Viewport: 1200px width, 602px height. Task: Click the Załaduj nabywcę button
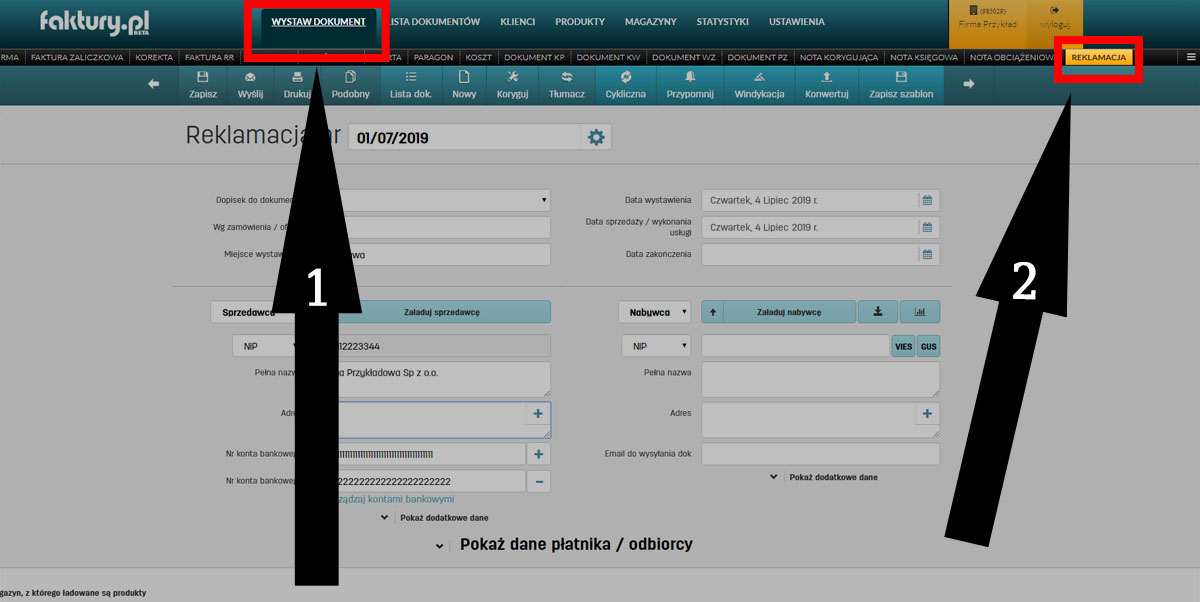pyautogui.click(x=787, y=312)
